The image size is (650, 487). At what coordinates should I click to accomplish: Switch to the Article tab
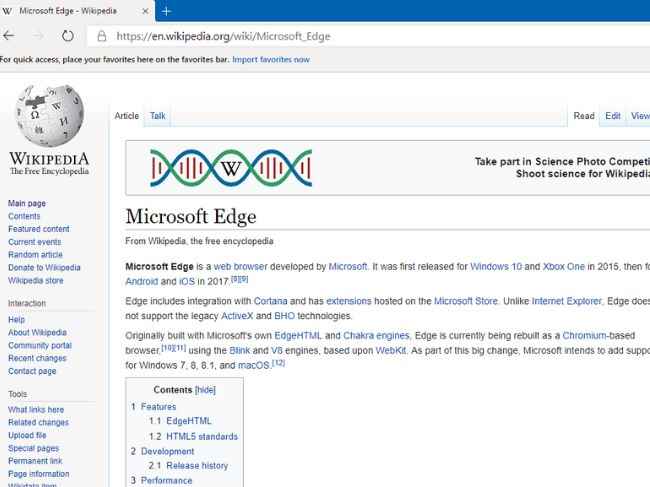point(126,116)
